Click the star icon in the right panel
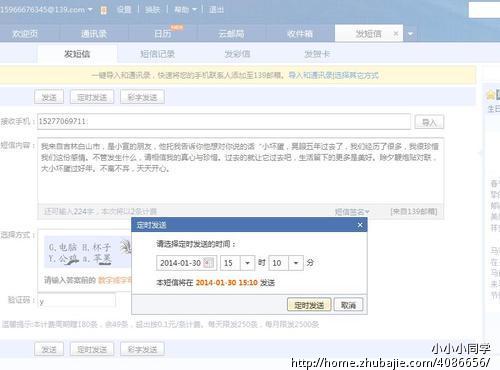 click(x=490, y=95)
